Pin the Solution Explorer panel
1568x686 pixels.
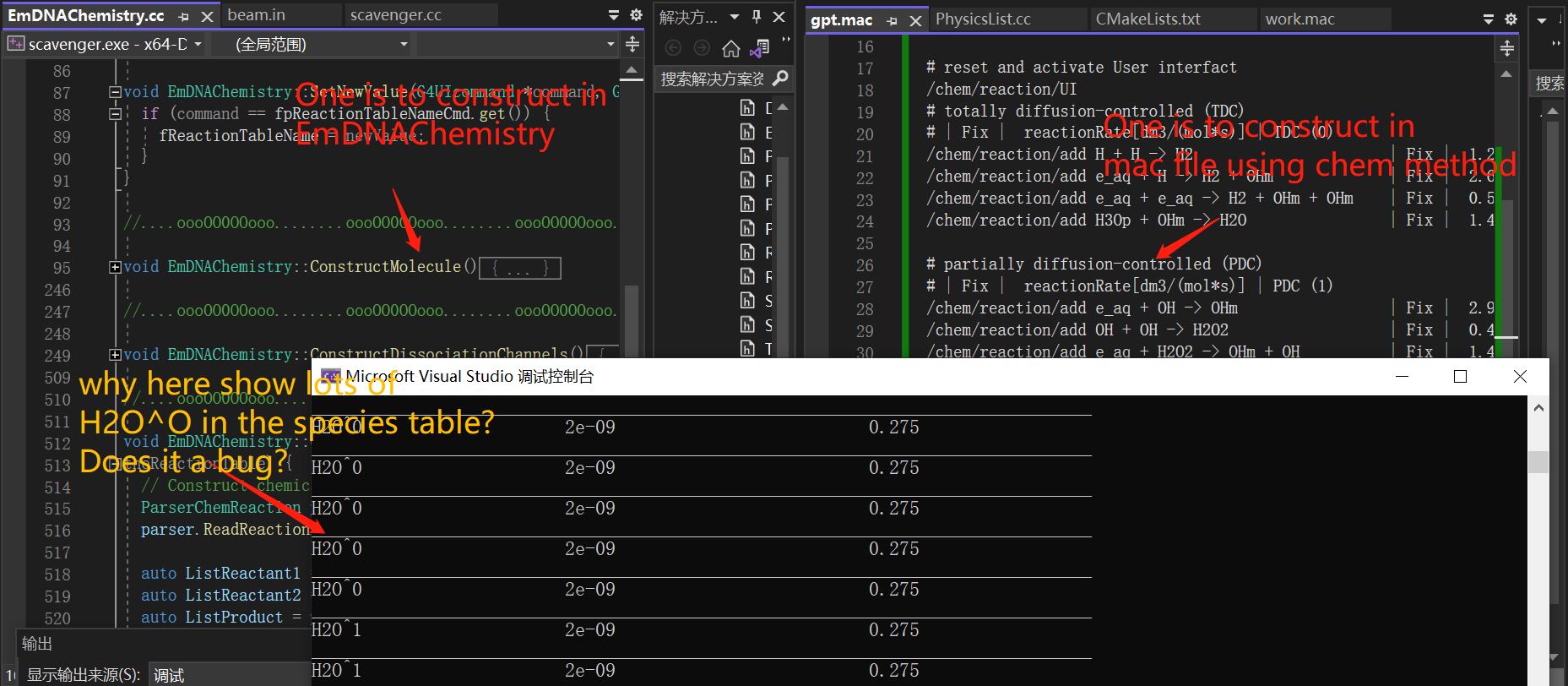[757, 17]
